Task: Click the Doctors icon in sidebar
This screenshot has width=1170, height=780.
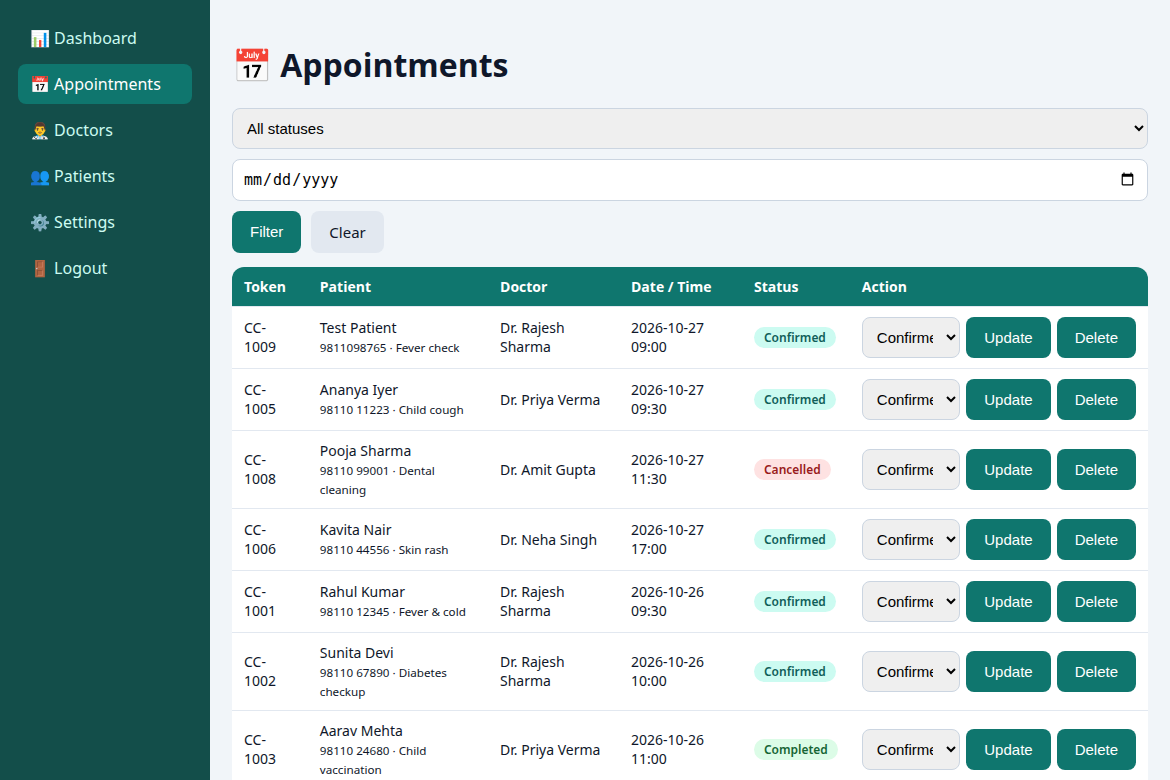Action: (40, 131)
